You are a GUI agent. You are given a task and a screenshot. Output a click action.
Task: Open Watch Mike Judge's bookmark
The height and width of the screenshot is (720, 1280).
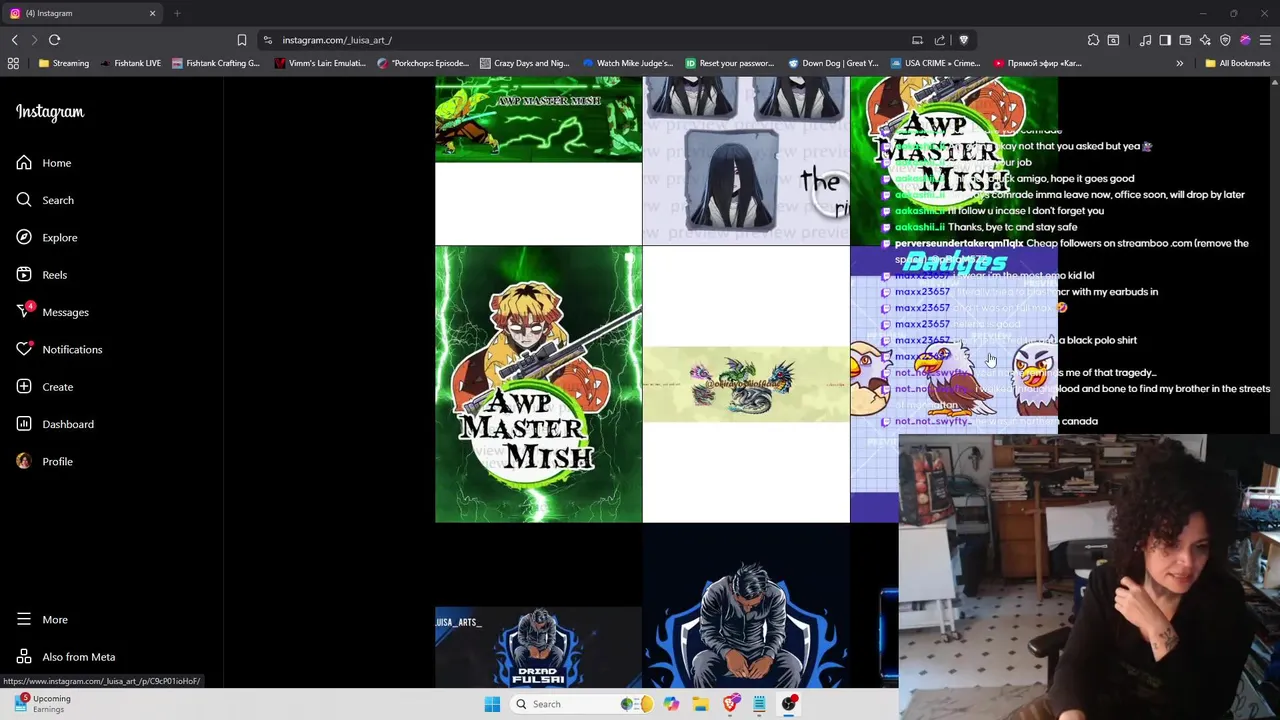pyautogui.click(x=628, y=63)
